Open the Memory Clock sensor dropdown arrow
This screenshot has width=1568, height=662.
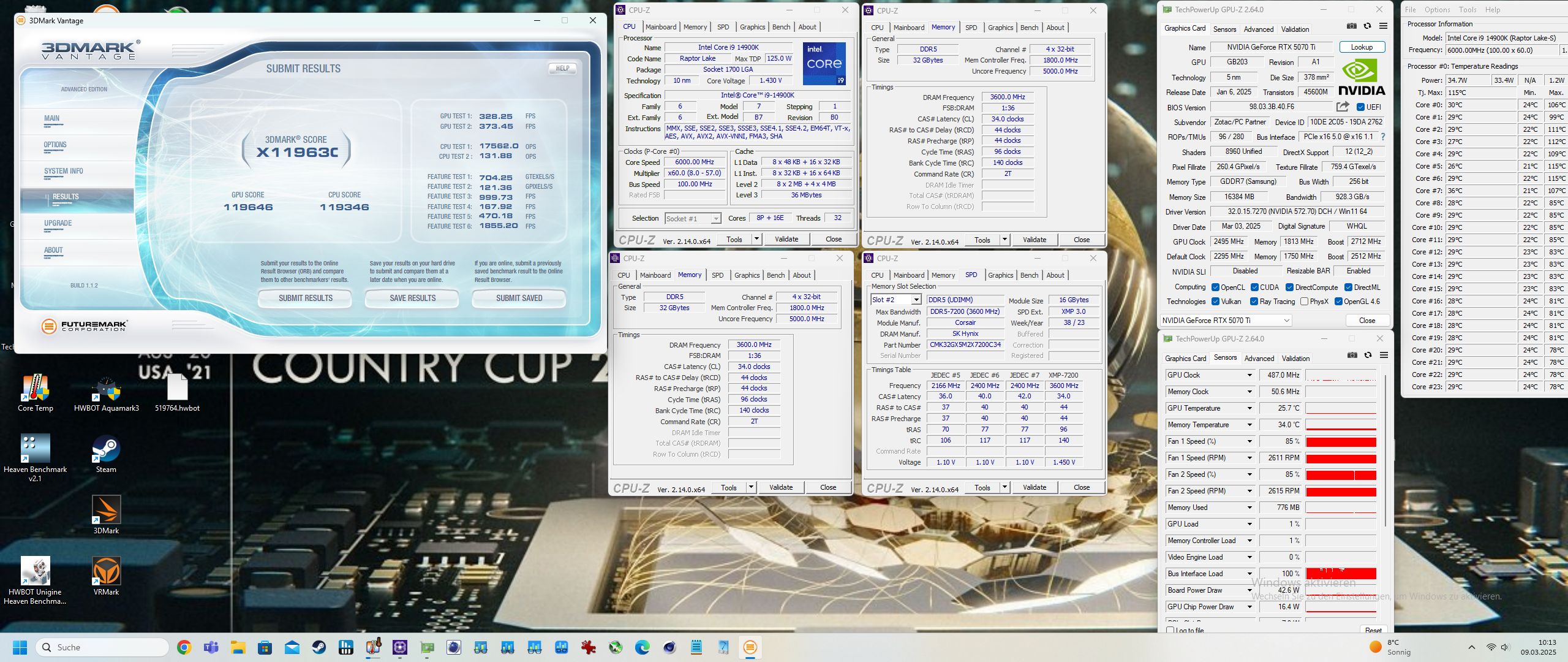point(1249,392)
